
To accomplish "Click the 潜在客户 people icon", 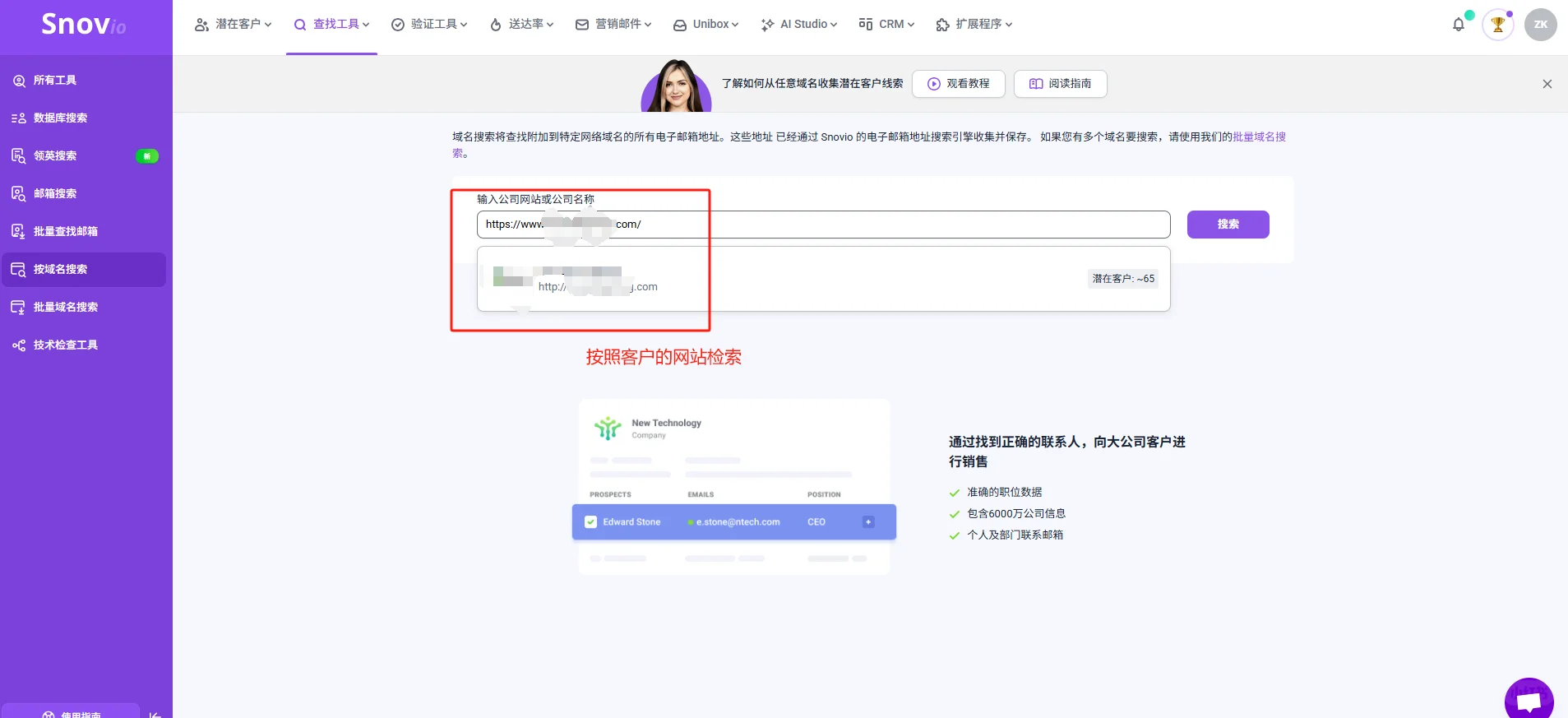I will tap(201, 25).
